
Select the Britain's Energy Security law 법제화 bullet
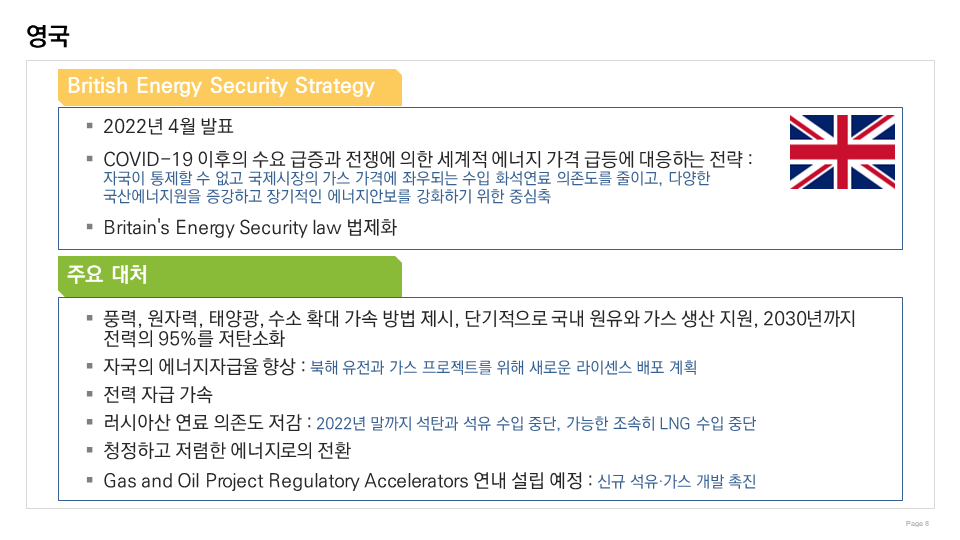250,227
